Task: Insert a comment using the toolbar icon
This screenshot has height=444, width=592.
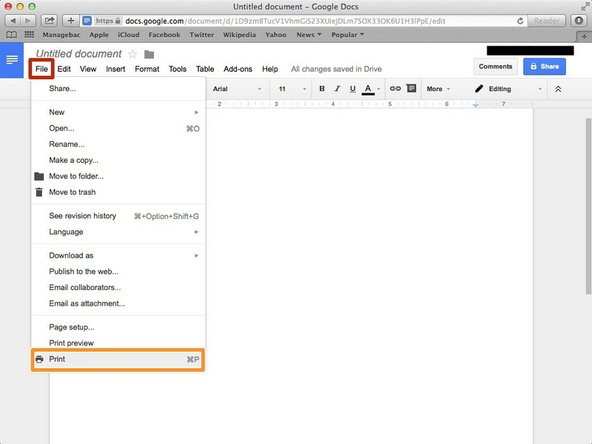Action: tap(411, 88)
